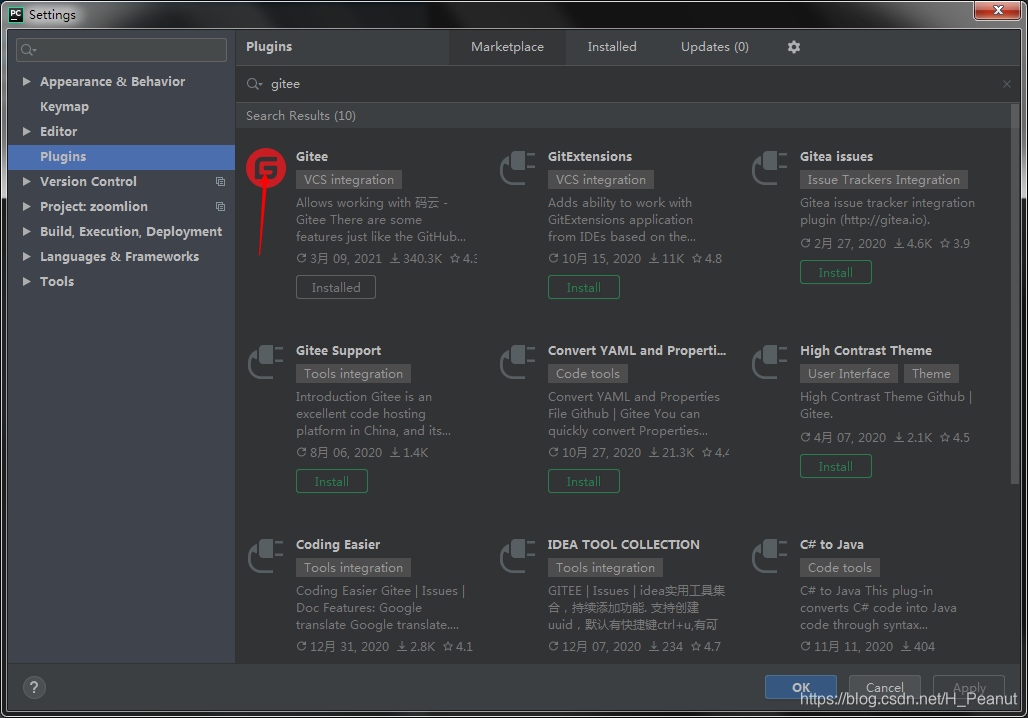1028x718 pixels.
Task: Switch to the Installed tab
Action: click(x=612, y=47)
